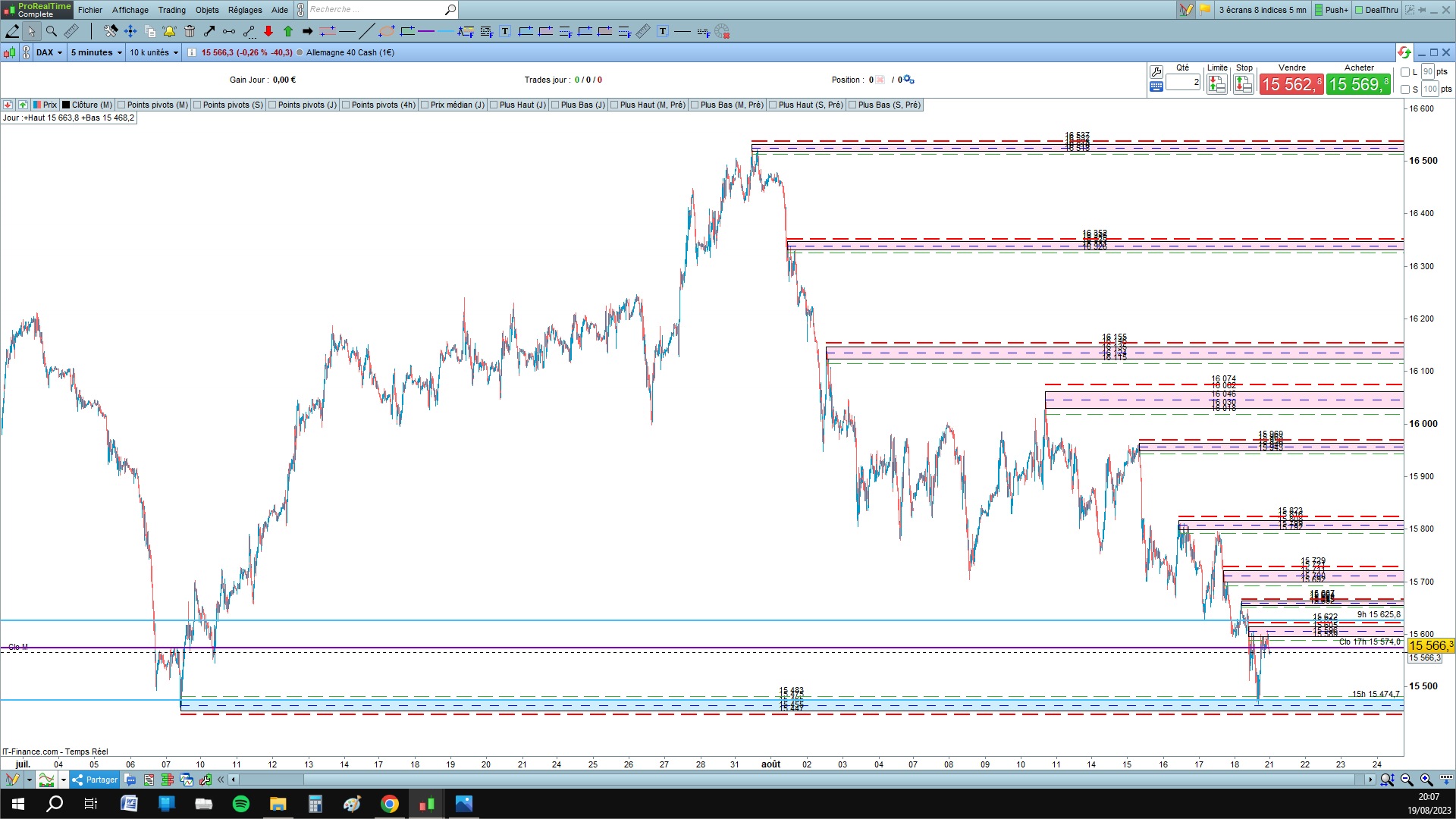Viewport: 1456px width, 819px height.
Task: Select the green up arrow tool
Action: pyautogui.click(x=288, y=31)
